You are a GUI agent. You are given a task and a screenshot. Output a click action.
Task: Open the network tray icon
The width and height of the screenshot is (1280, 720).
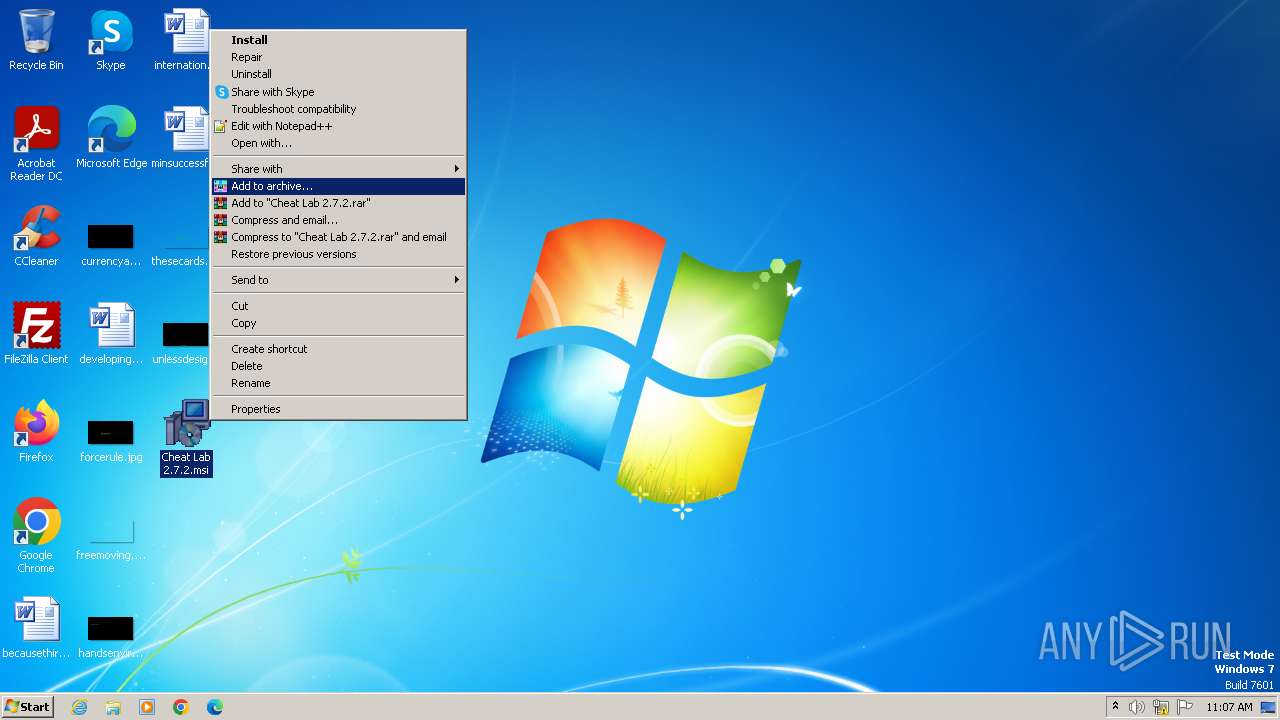[x=1161, y=707]
